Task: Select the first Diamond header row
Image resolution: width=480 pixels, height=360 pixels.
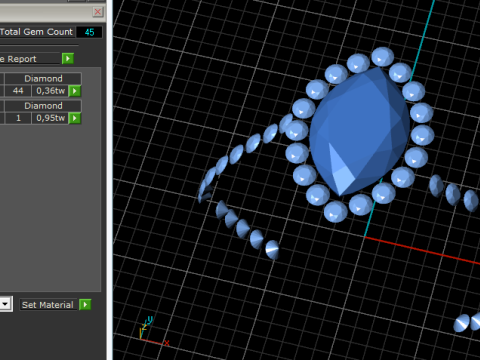Action: click(x=43, y=79)
